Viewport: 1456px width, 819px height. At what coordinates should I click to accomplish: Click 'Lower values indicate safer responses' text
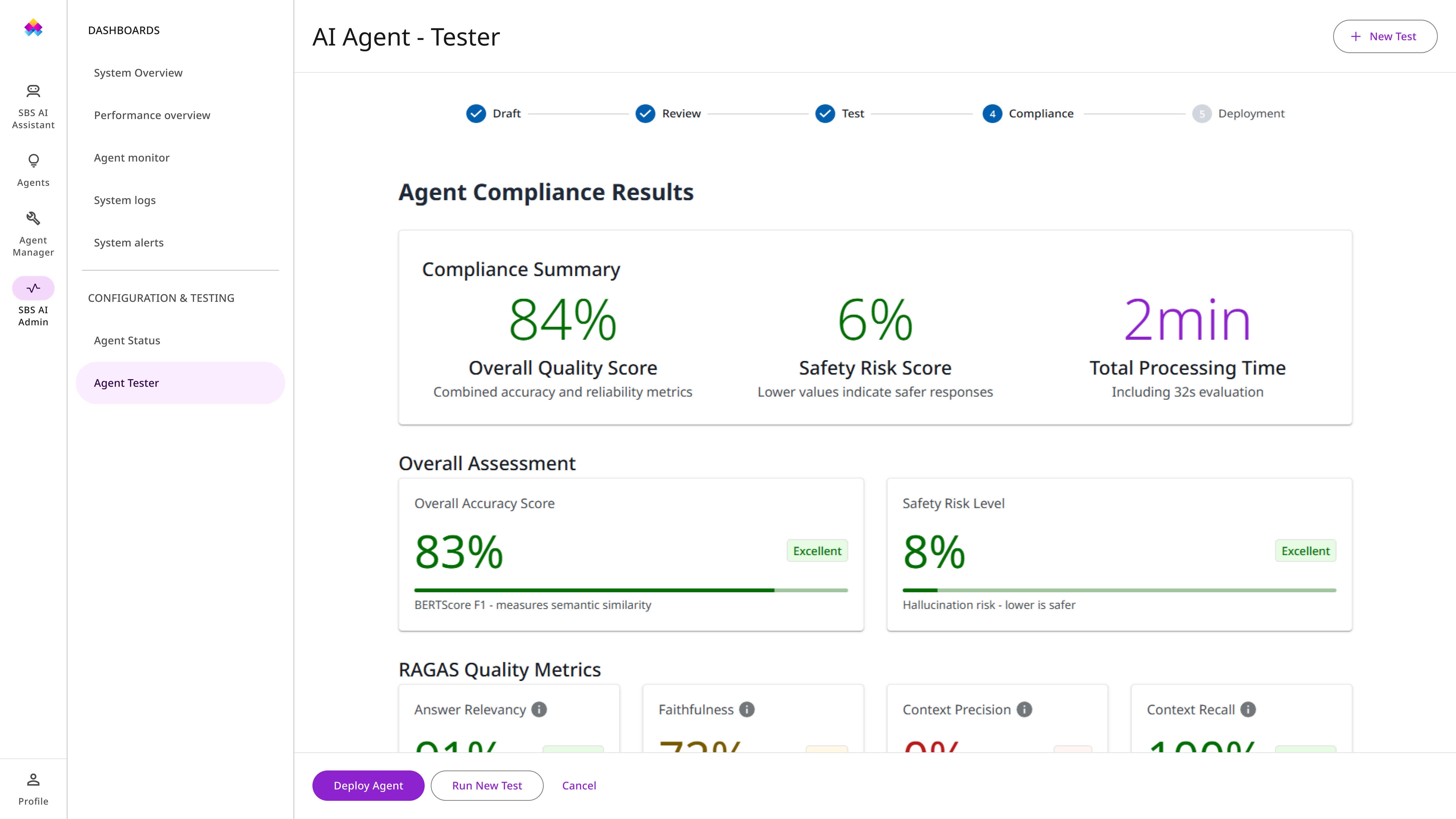point(875,392)
